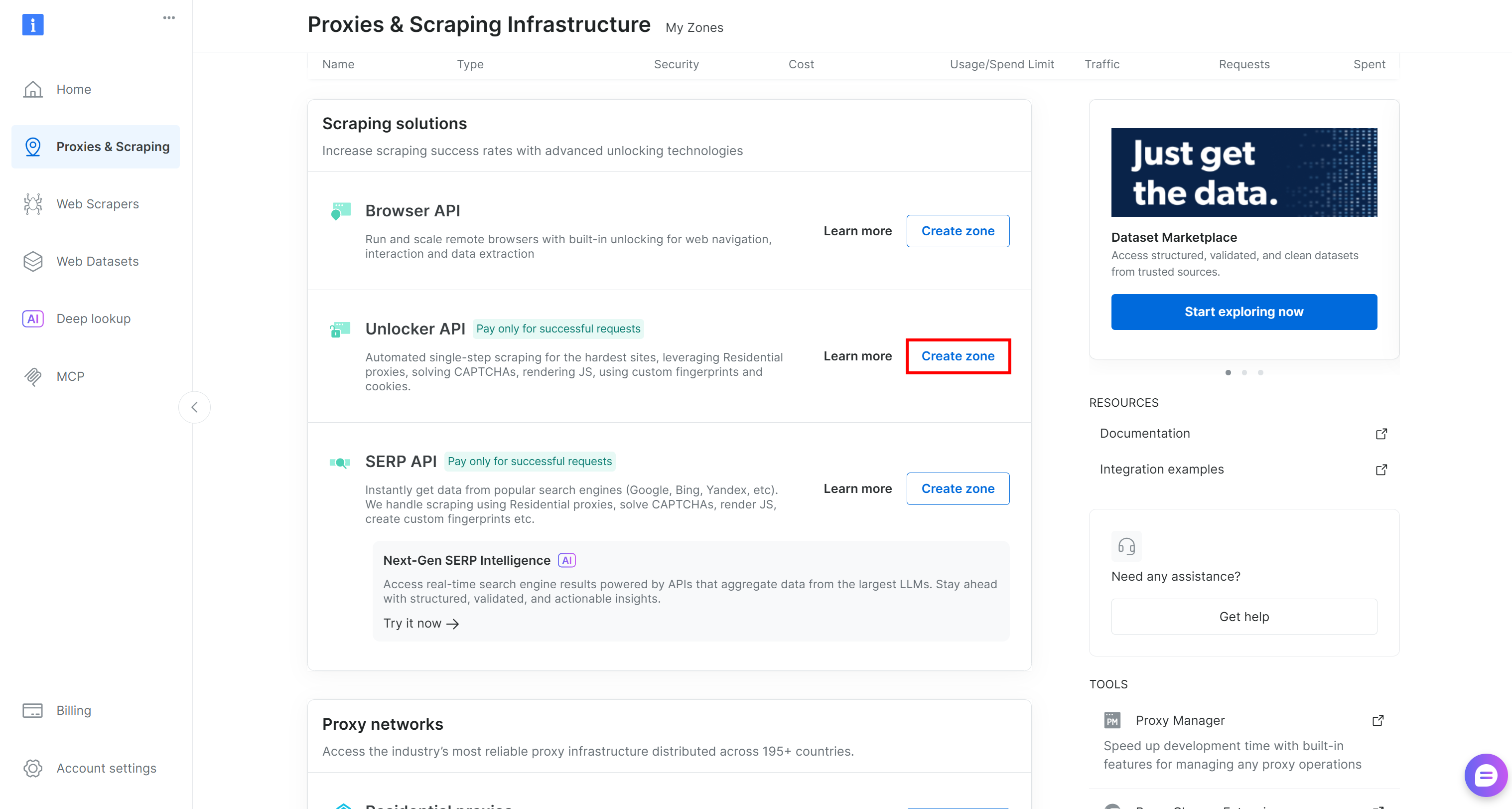Open the three-dots sidebar menu
Screen dimensions: 1512x809
click(x=169, y=17)
